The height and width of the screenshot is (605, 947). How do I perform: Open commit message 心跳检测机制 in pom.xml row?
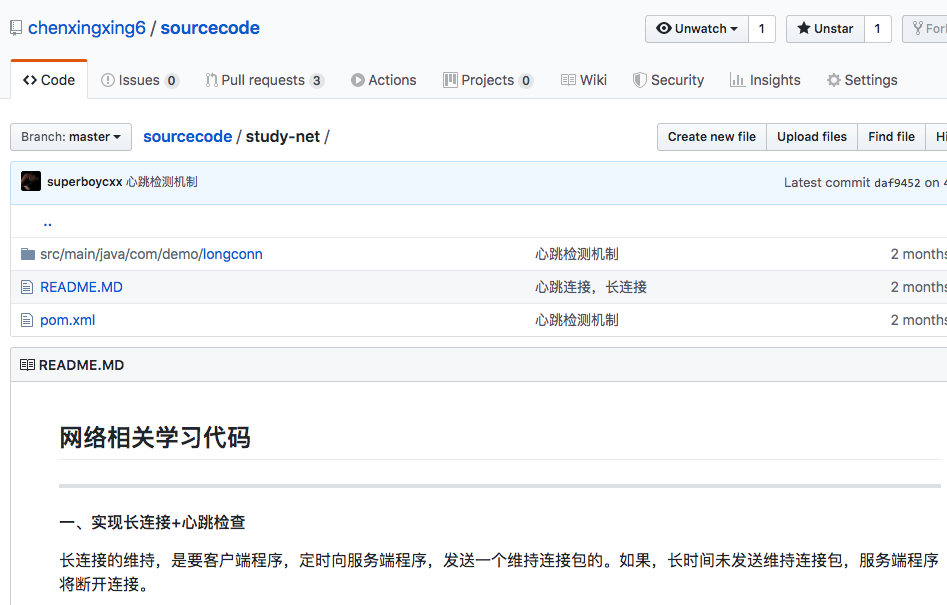(577, 320)
